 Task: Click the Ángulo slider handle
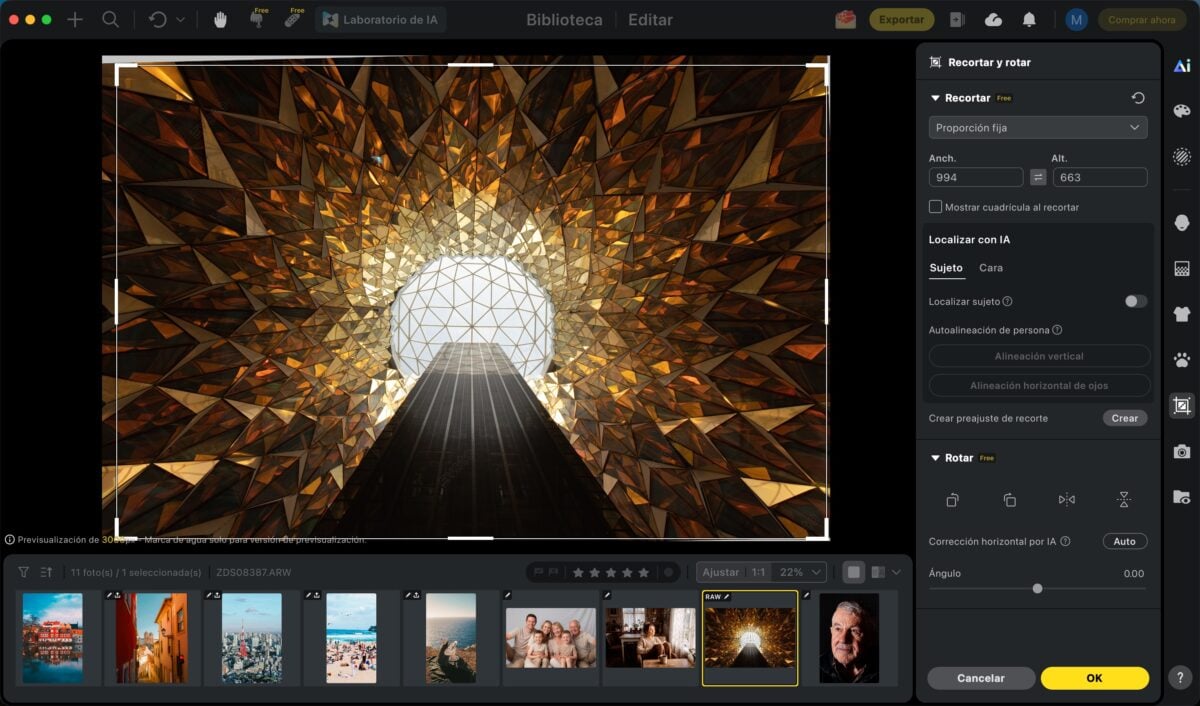[1037, 588]
